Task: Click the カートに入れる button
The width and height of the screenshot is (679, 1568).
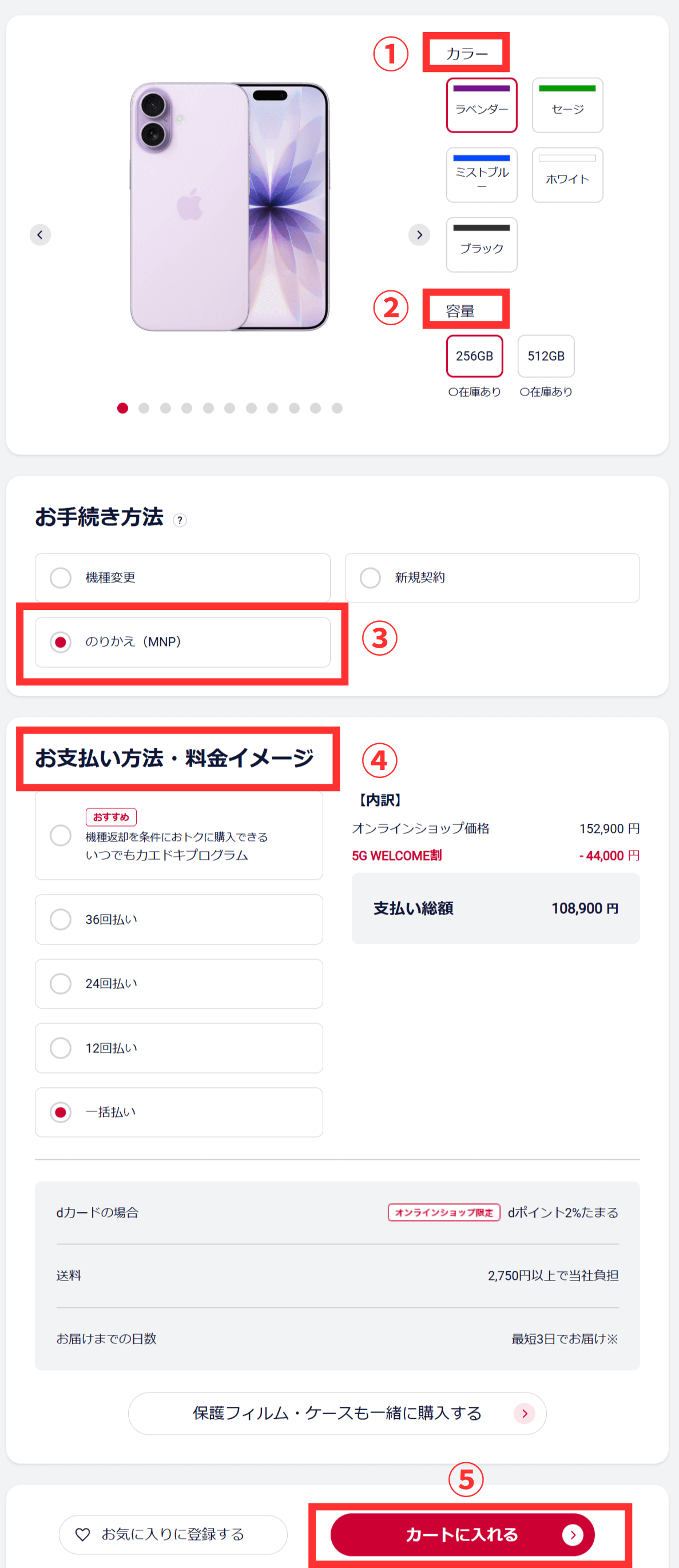Action: click(462, 1534)
